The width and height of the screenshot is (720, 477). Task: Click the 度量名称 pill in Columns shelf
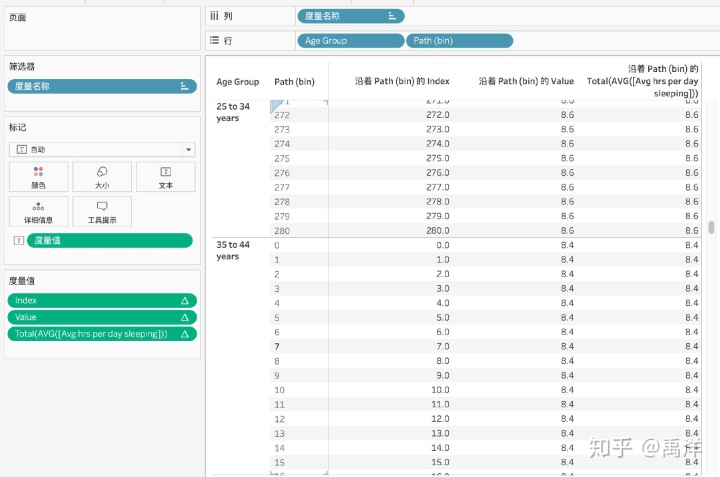[350, 16]
